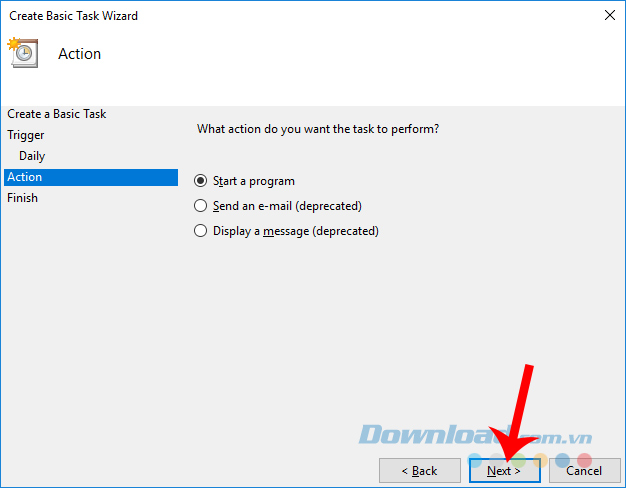The width and height of the screenshot is (626, 488).
Task: Go to the Finish step
Action: [x=22, y=198]
